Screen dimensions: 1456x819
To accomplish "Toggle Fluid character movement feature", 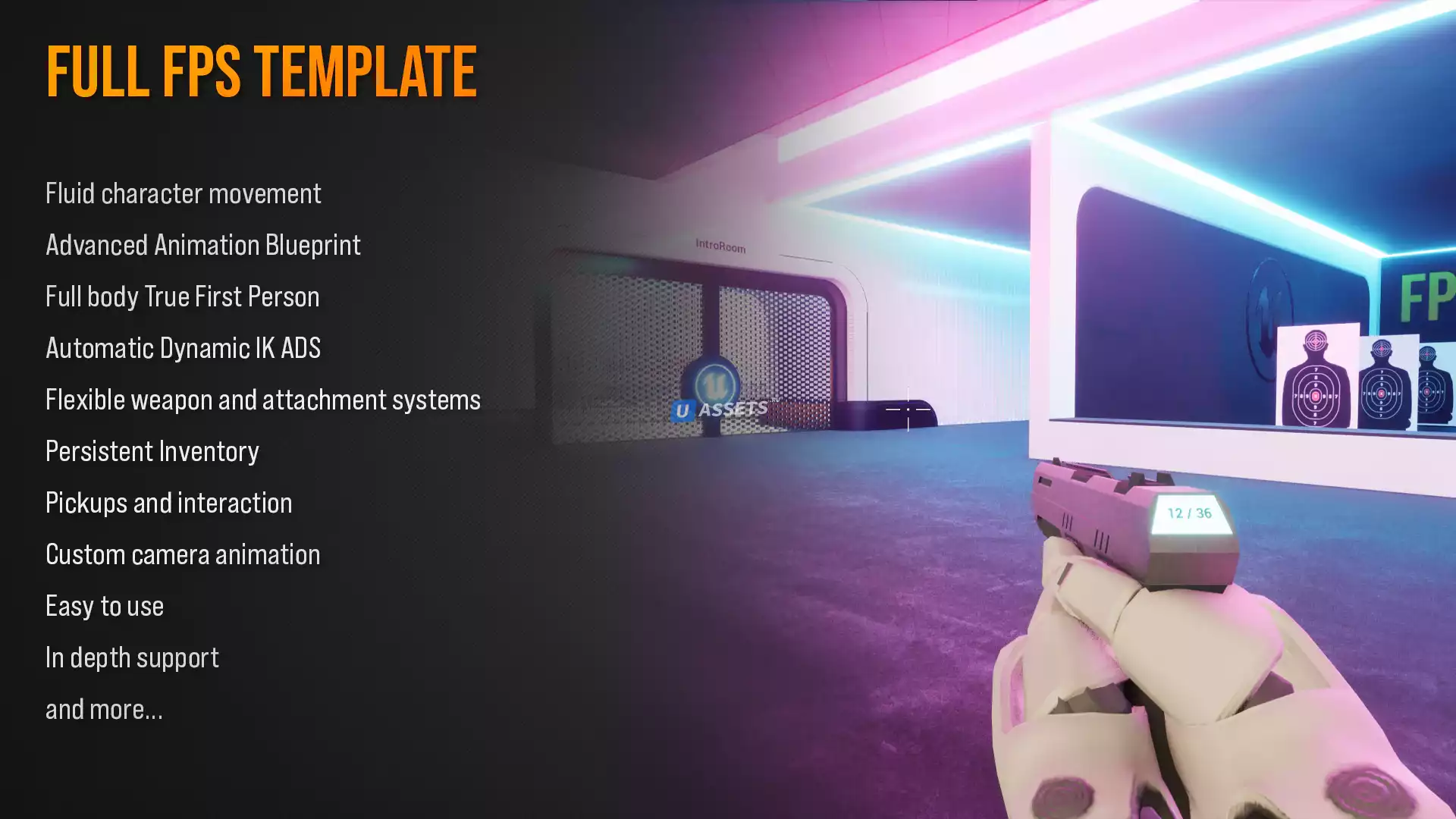I will click(183, 193).
